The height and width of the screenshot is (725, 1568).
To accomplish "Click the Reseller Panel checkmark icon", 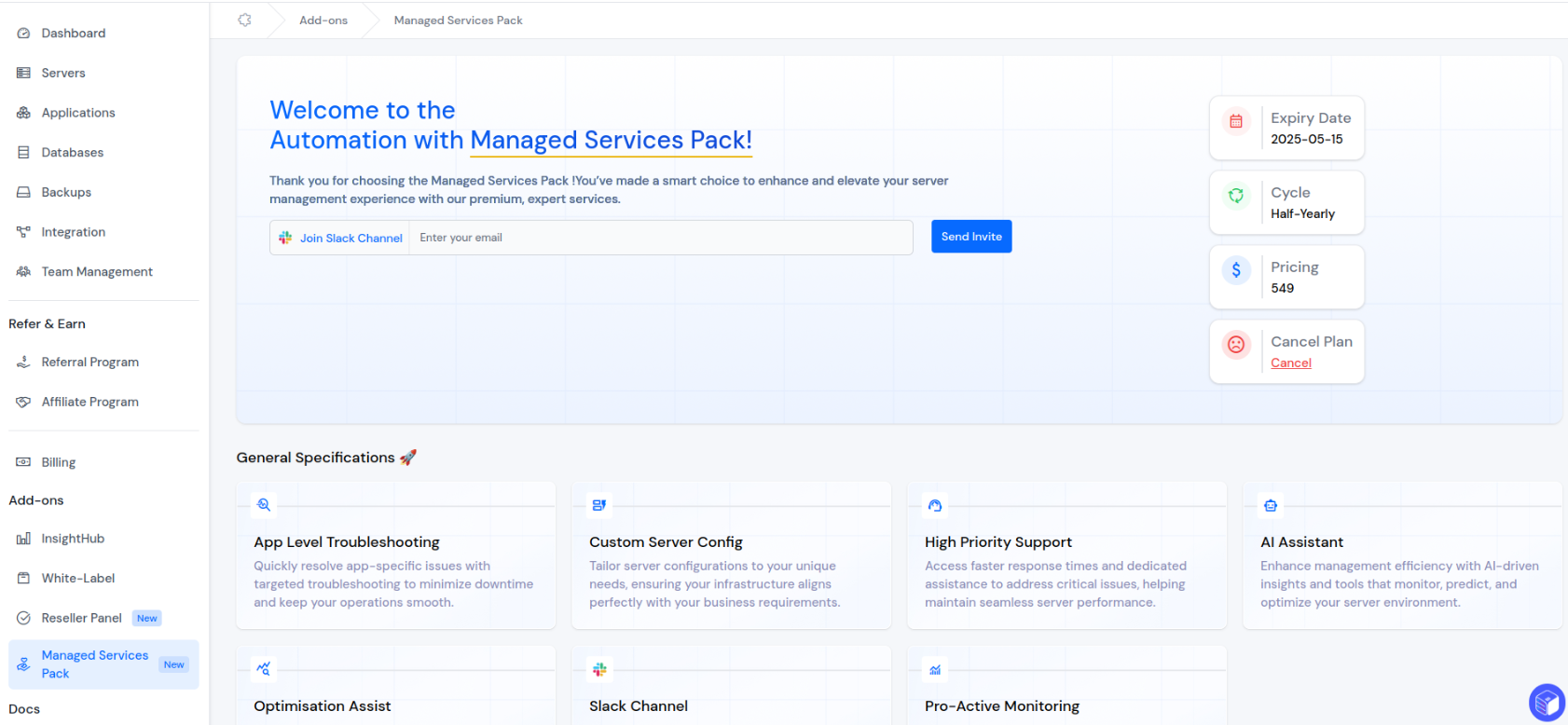I will pyautogui.click(x=23, y=618).
